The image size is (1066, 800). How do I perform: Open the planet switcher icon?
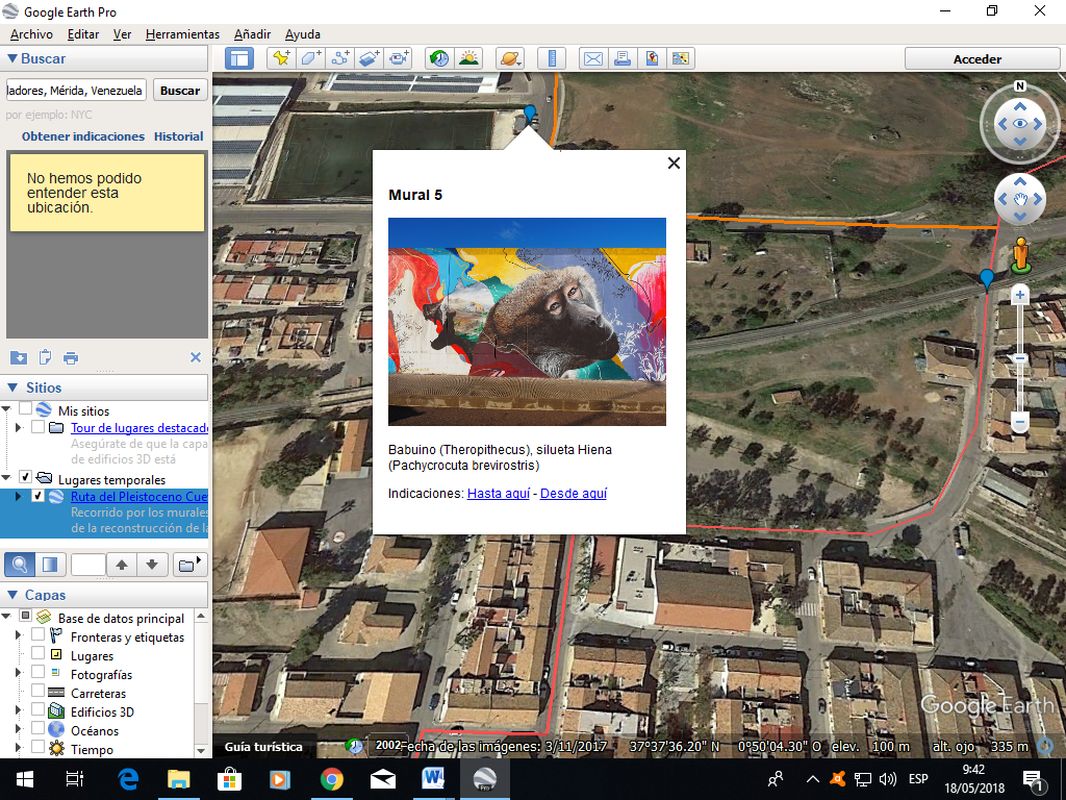(x=510, y=58)
